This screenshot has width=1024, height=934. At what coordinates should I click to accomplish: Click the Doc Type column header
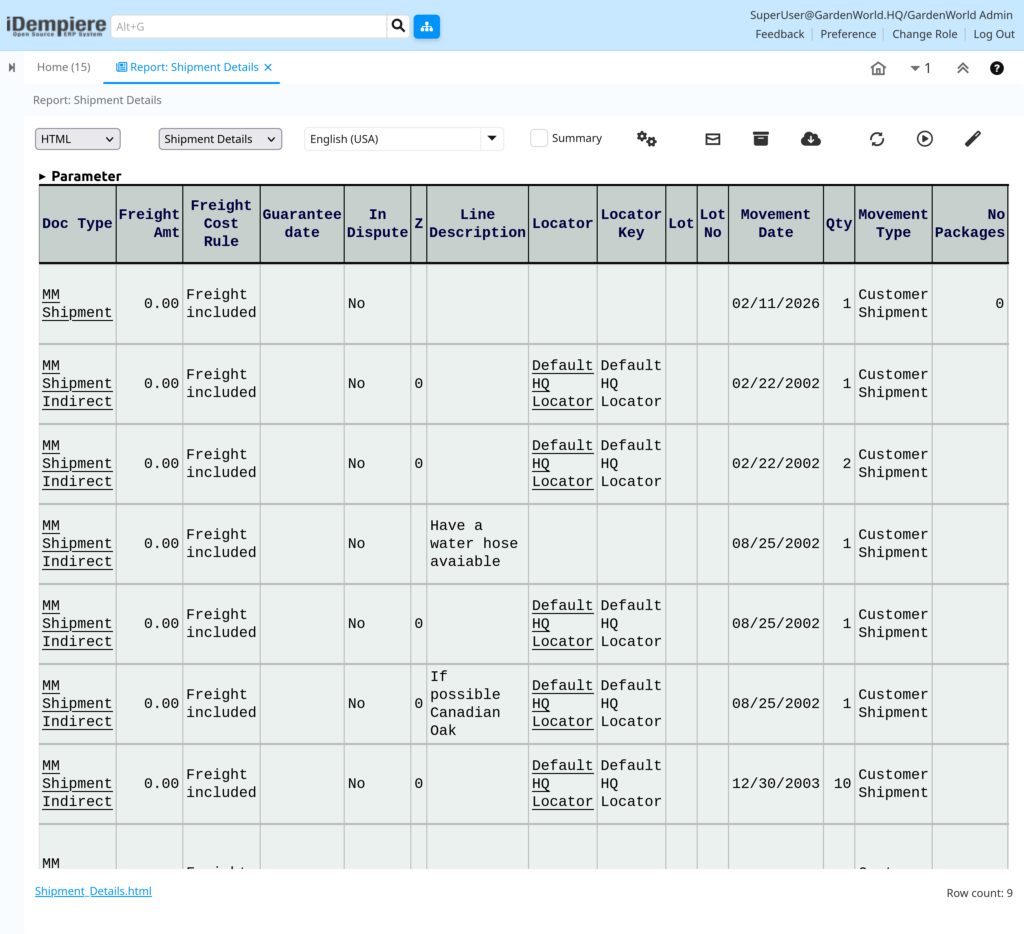[x=77, y=223]
